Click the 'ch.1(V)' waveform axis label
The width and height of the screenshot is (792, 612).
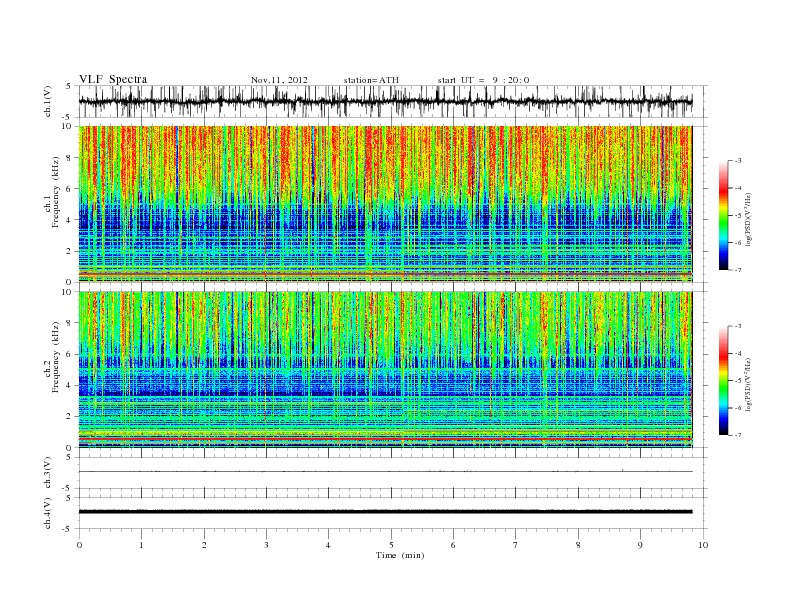pyautogui.click(x=48, y=101)
